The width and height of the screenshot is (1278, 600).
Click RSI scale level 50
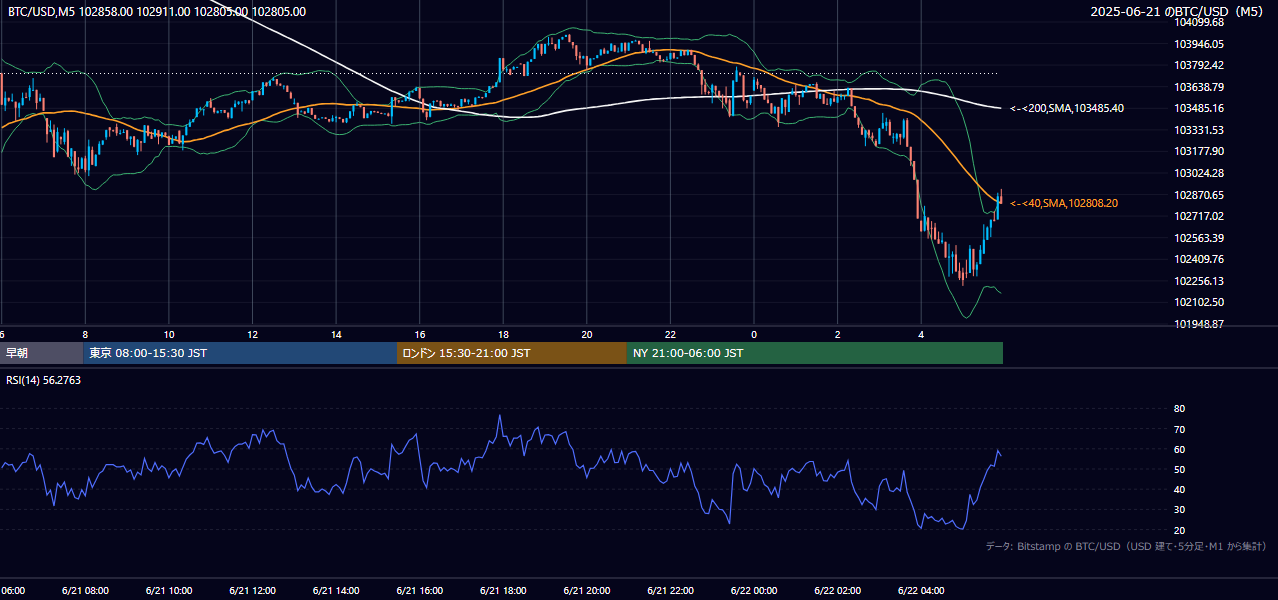1179,469
